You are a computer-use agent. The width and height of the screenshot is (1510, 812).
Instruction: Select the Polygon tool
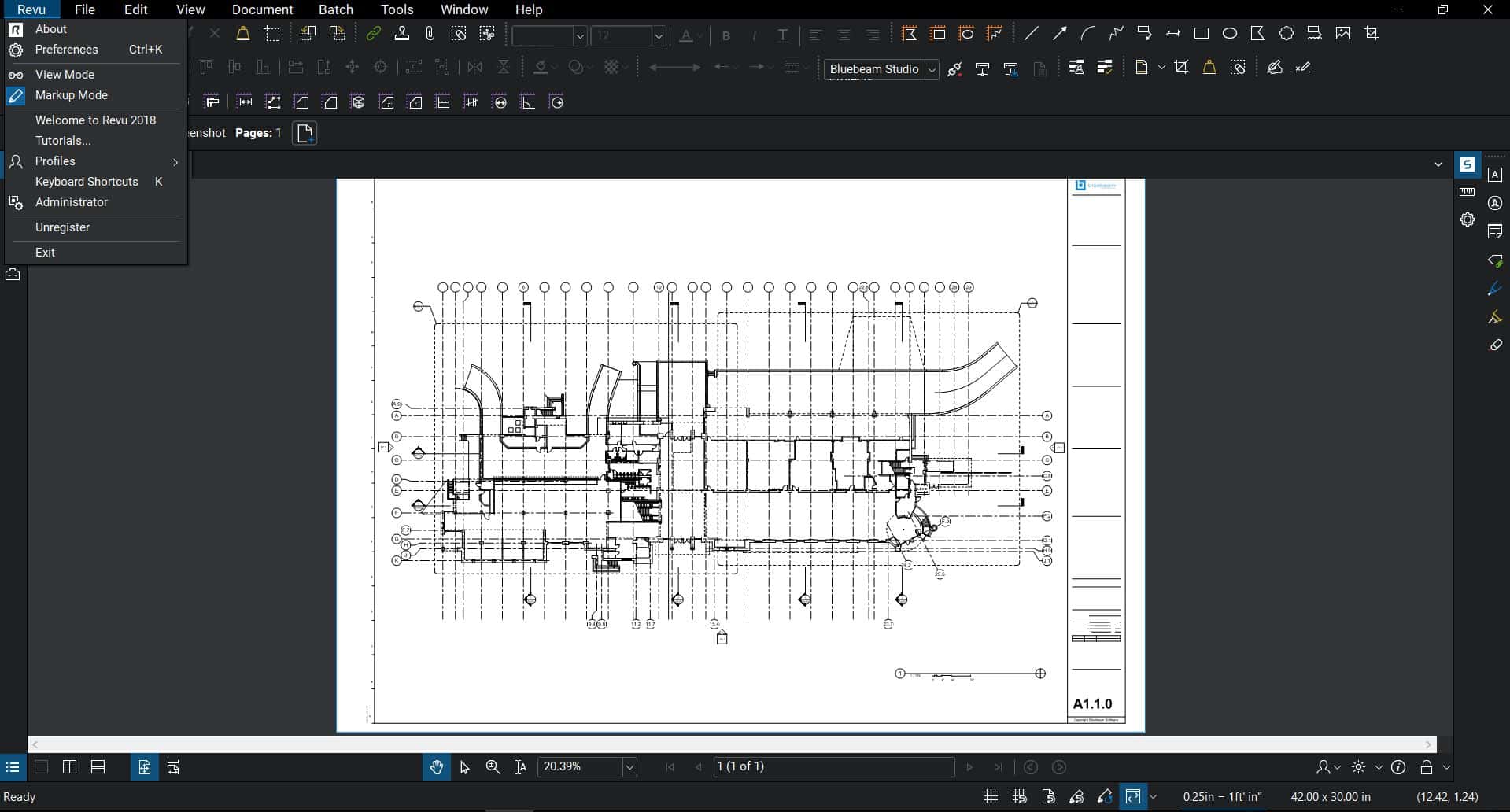click(x=1257, y=32)
